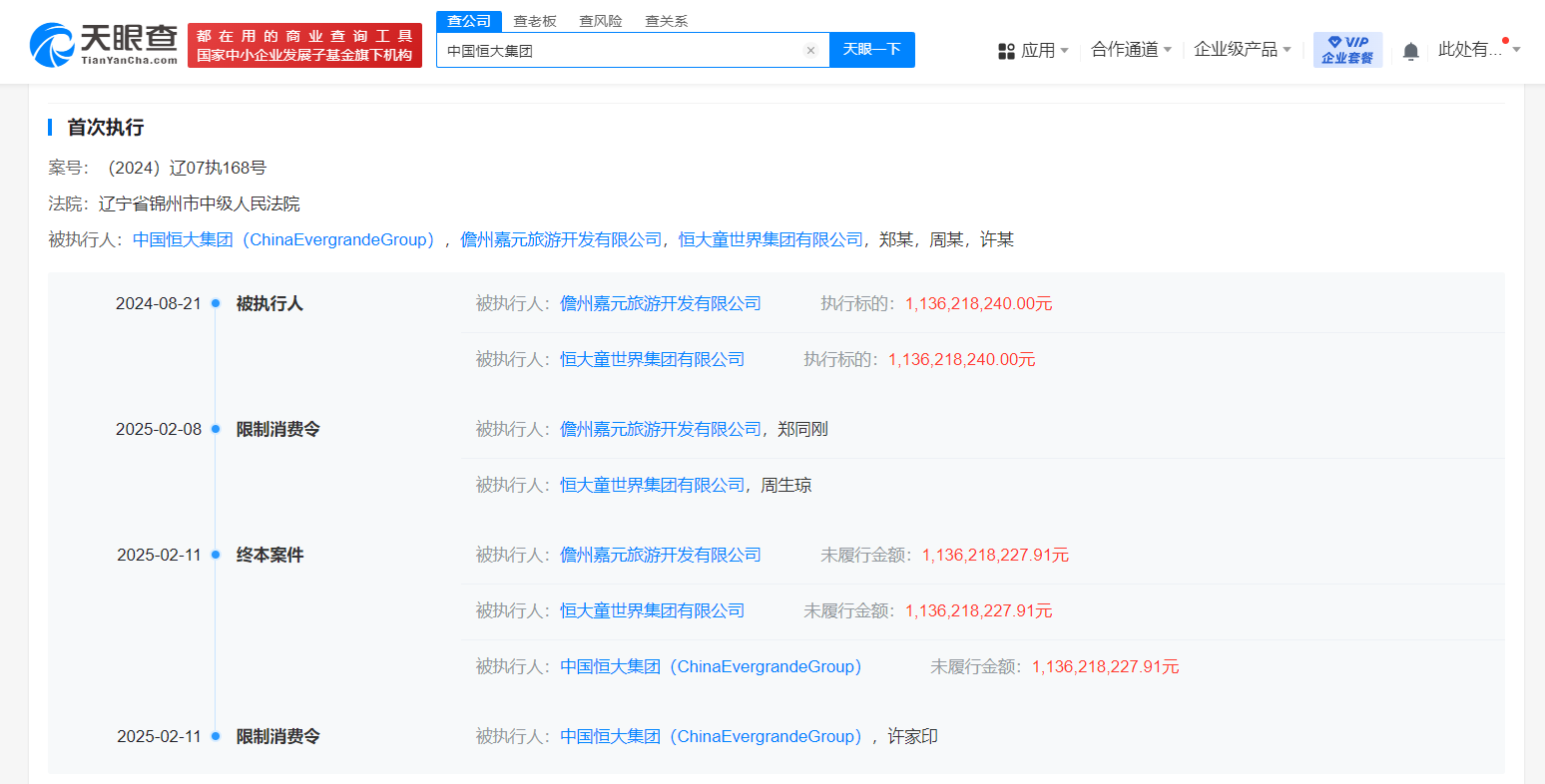Viewport: 1545px width, 784px height.
Task: Open 中国恒大集团 link with 未履行金额
Action: [711, 666]
